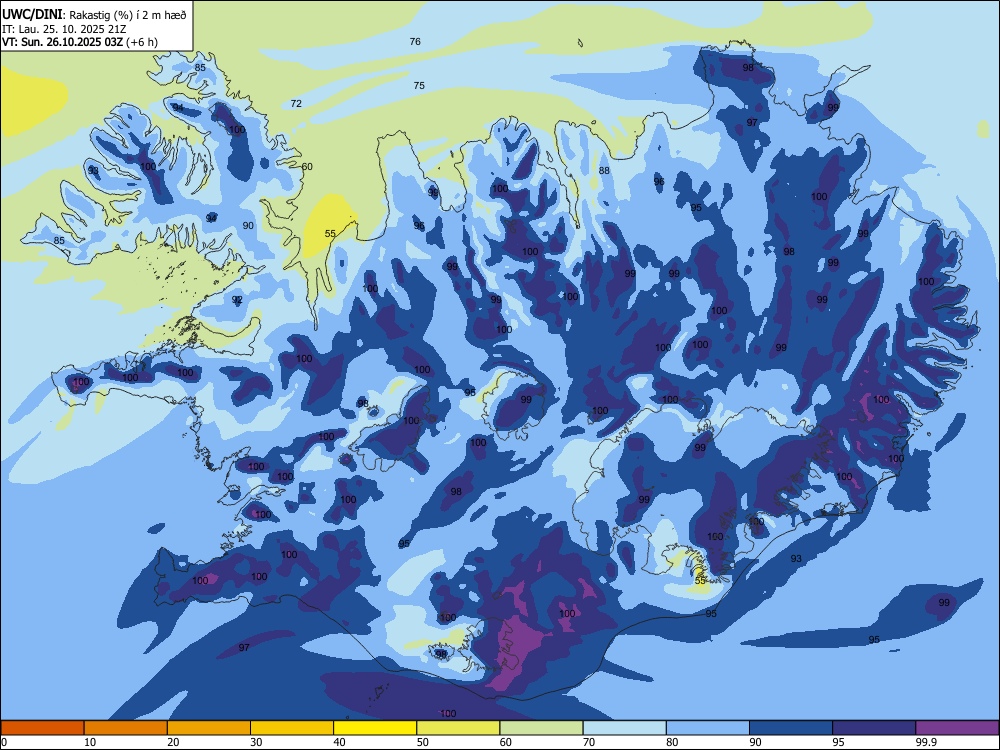Click the legend tick label '99.9'
This screenshot has height=750, width=1000.
925,742
